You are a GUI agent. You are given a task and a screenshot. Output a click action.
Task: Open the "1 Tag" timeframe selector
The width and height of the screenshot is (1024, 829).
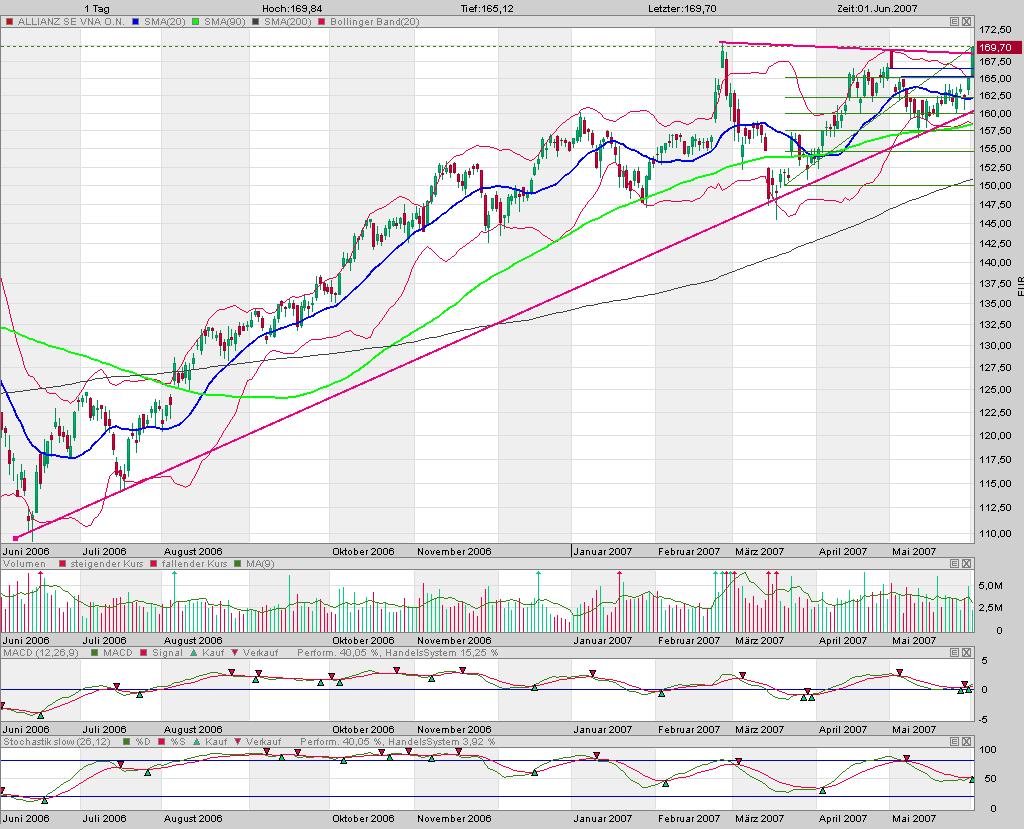pyautogui.click(x=97, y=7)
